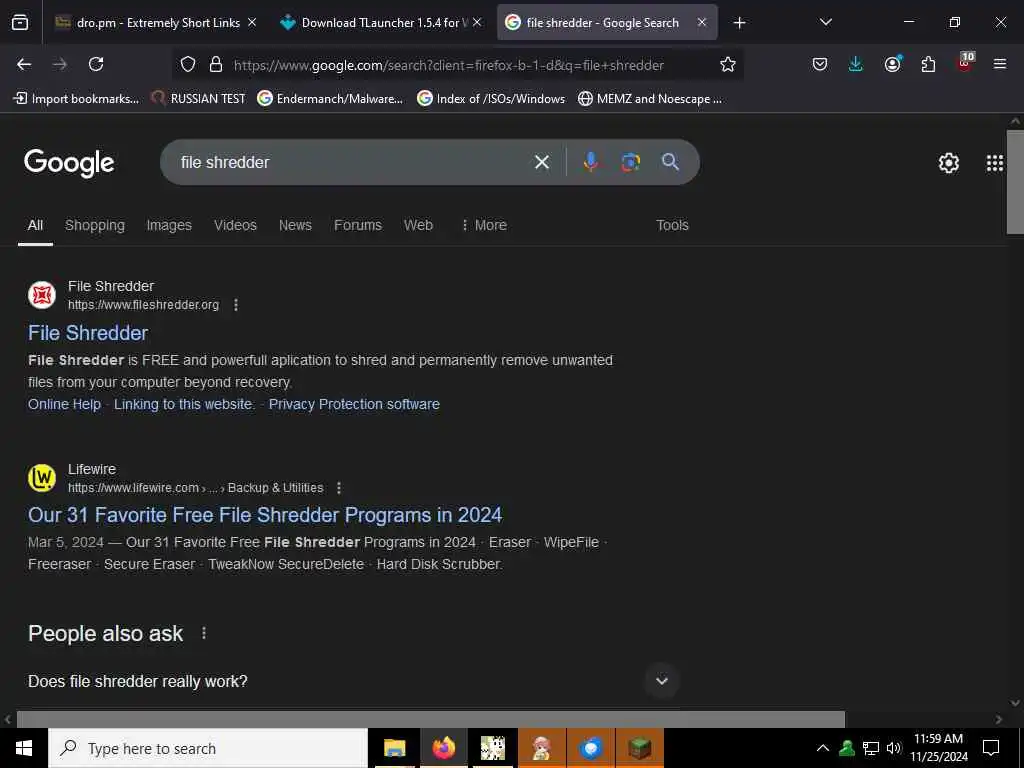Show hidden system tray icons
This screenshot has height=768, width=1024.
[823, 748]
